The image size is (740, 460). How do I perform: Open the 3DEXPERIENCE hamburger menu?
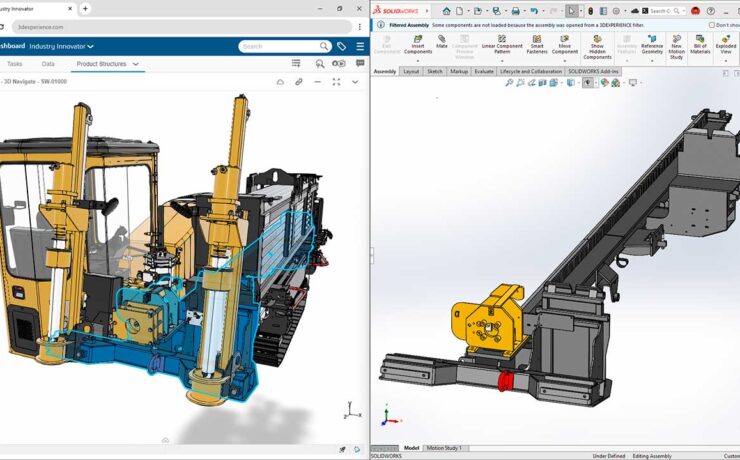click(x=360, y=46)
